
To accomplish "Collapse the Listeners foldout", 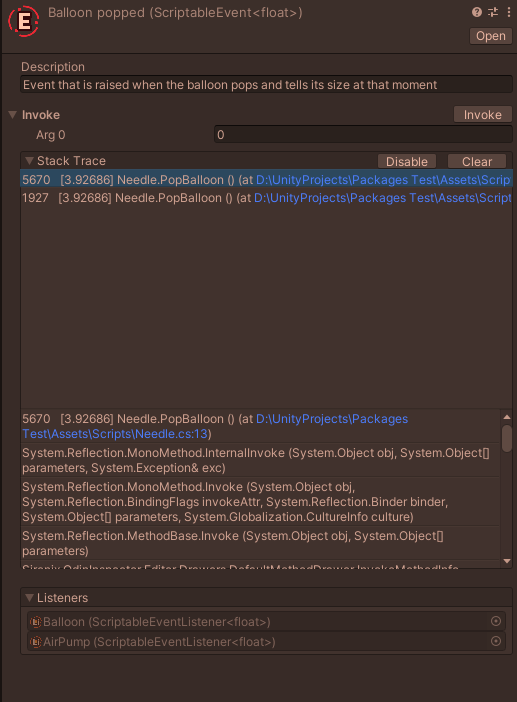I will tap(30, 598).
